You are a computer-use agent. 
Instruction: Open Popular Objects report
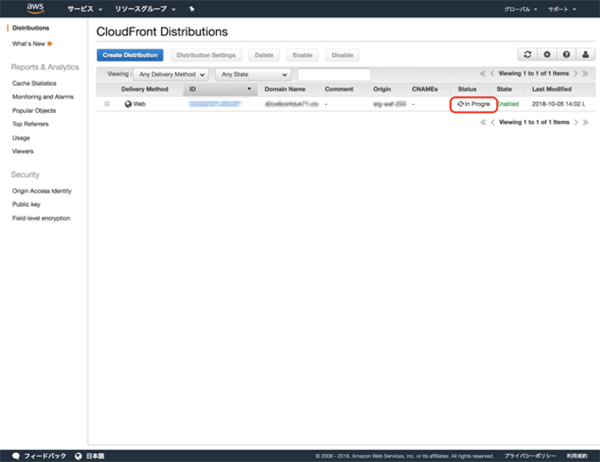[34, 111]
